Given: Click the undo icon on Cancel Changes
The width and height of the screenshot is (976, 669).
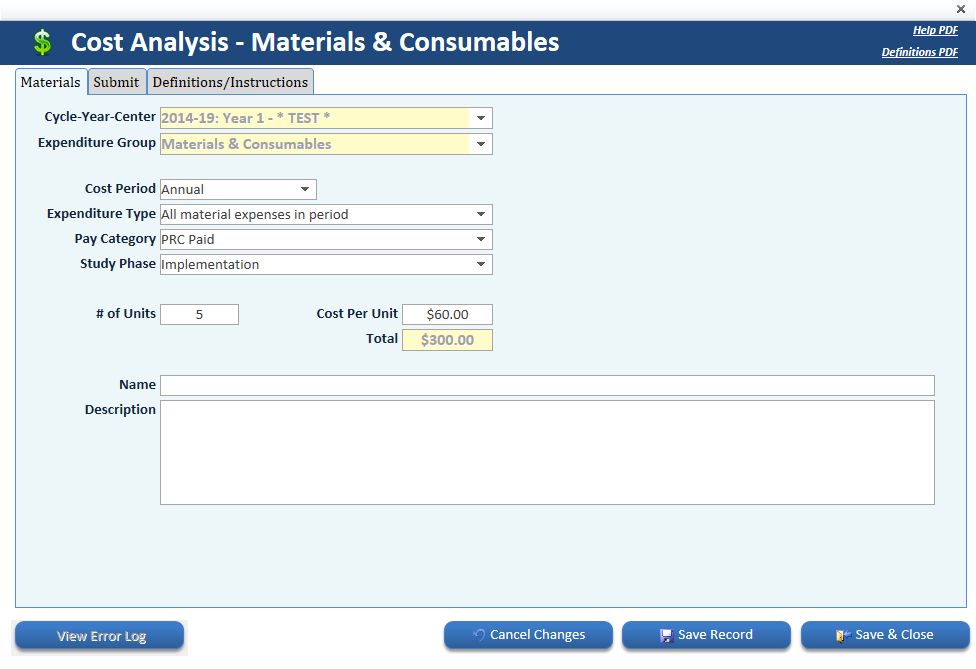Looking at the screenshot, I should click(479, 635).
